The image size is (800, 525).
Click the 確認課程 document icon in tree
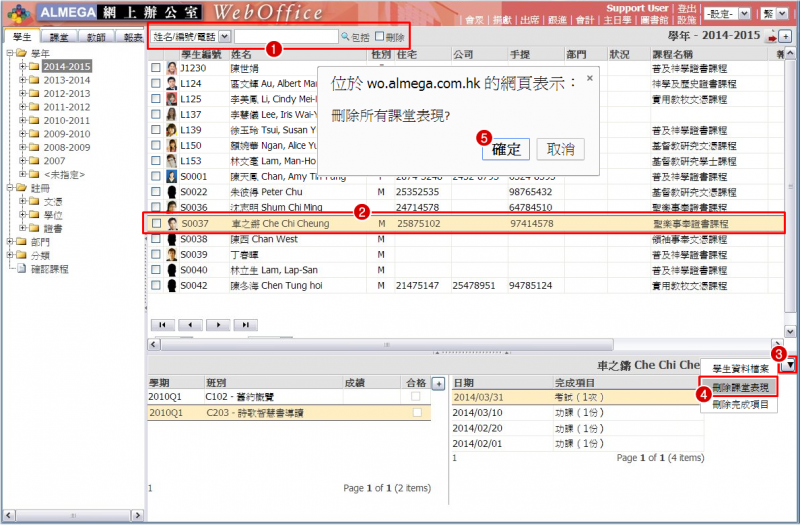tap(21, 269)
